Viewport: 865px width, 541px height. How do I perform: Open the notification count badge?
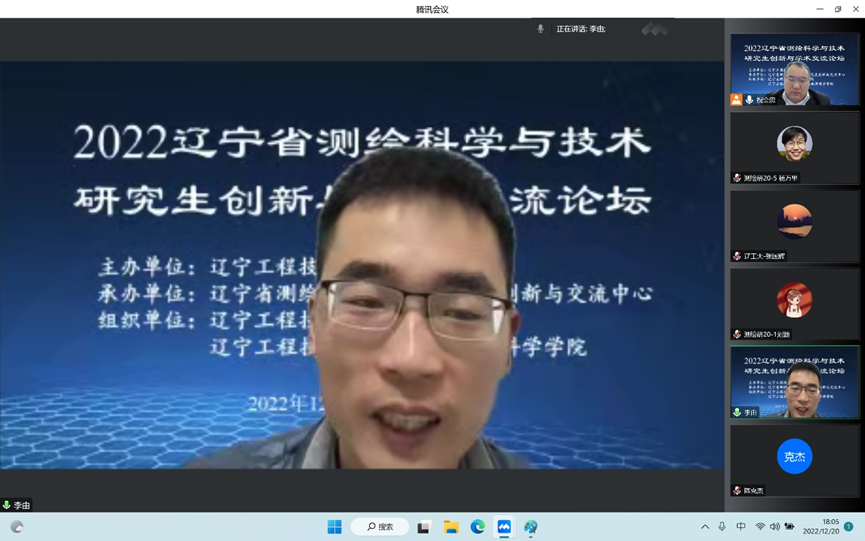[x=849, y=527]
